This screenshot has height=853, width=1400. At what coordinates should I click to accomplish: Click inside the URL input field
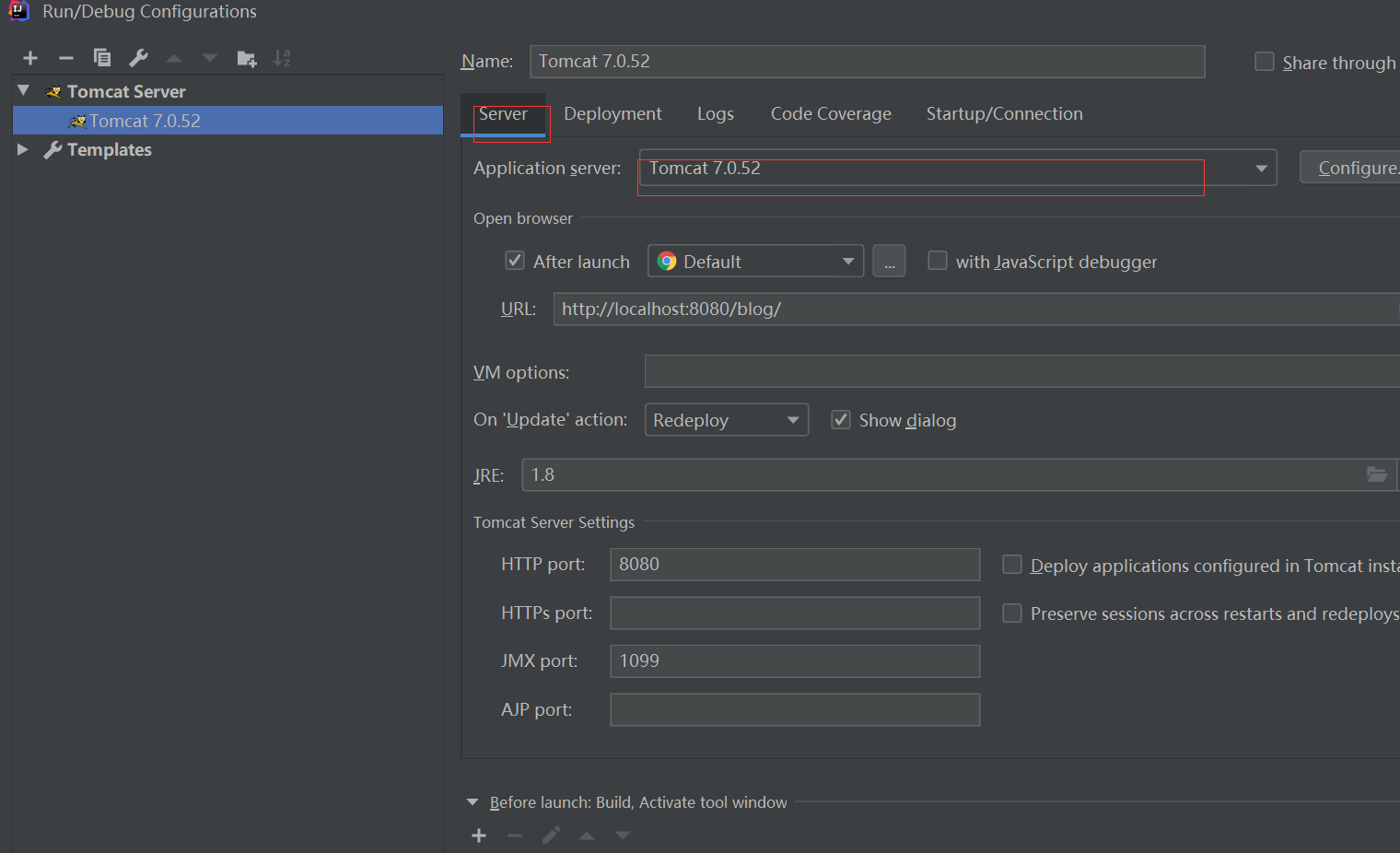point(829,309)
